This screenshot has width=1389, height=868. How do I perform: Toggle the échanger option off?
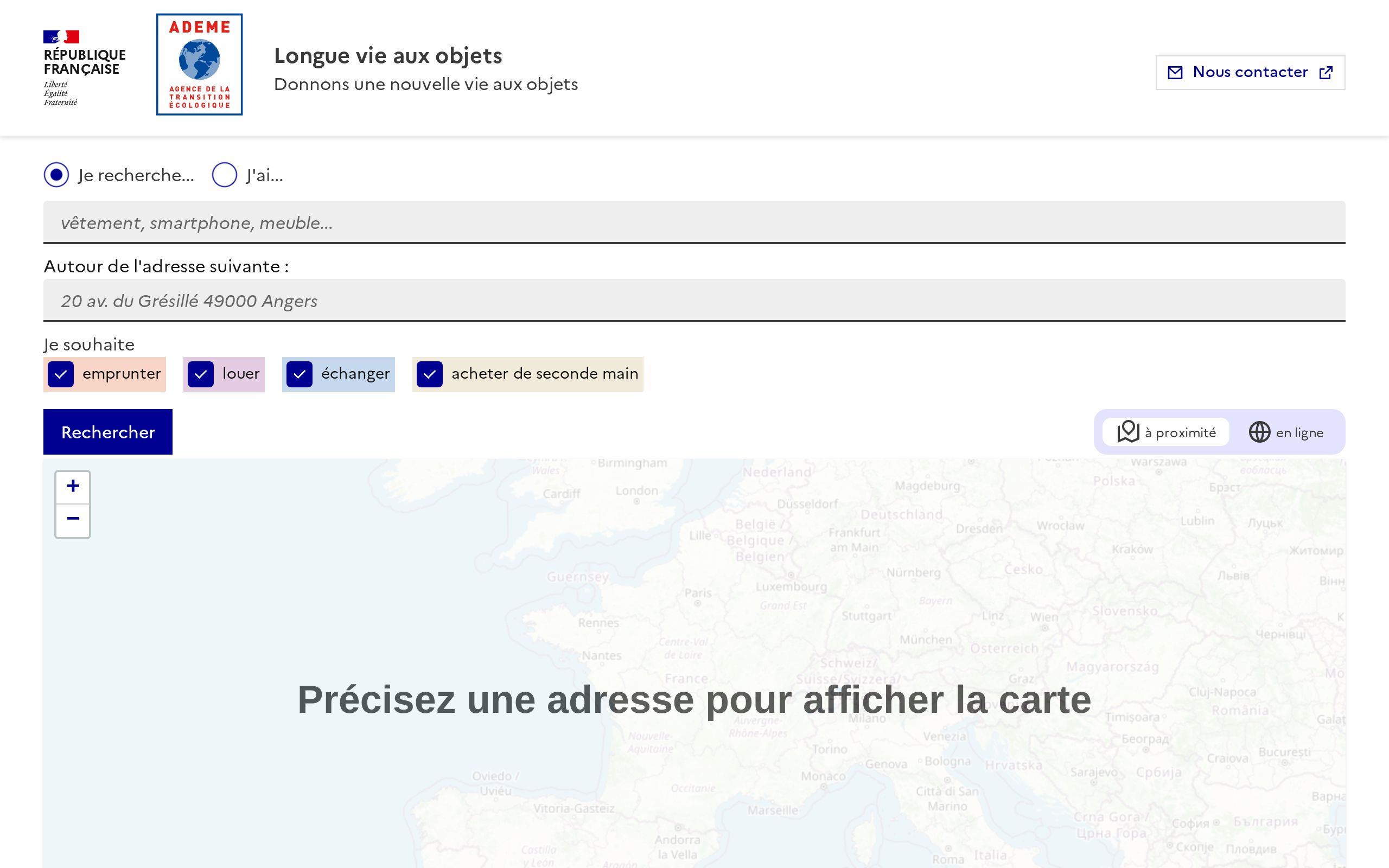point(299,374)
